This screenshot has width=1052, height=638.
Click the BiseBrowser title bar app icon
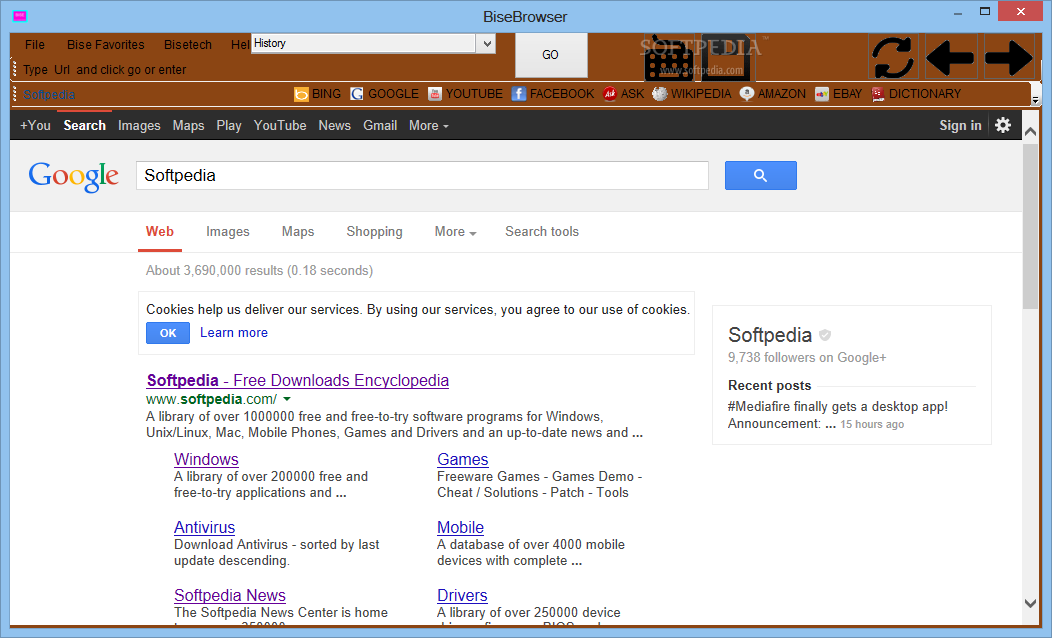[x=19, y=15]
